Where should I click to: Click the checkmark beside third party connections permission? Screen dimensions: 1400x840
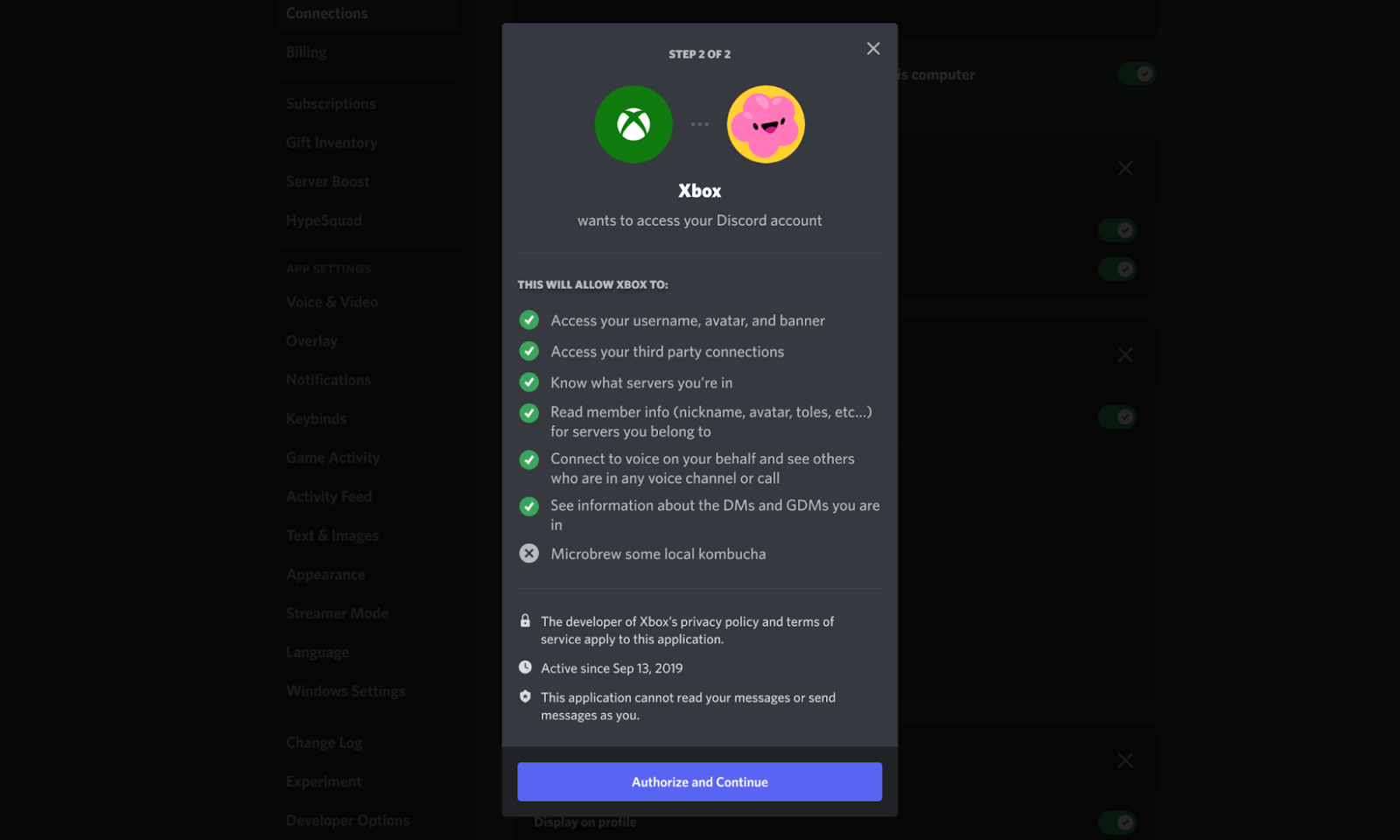pos(528,351)
